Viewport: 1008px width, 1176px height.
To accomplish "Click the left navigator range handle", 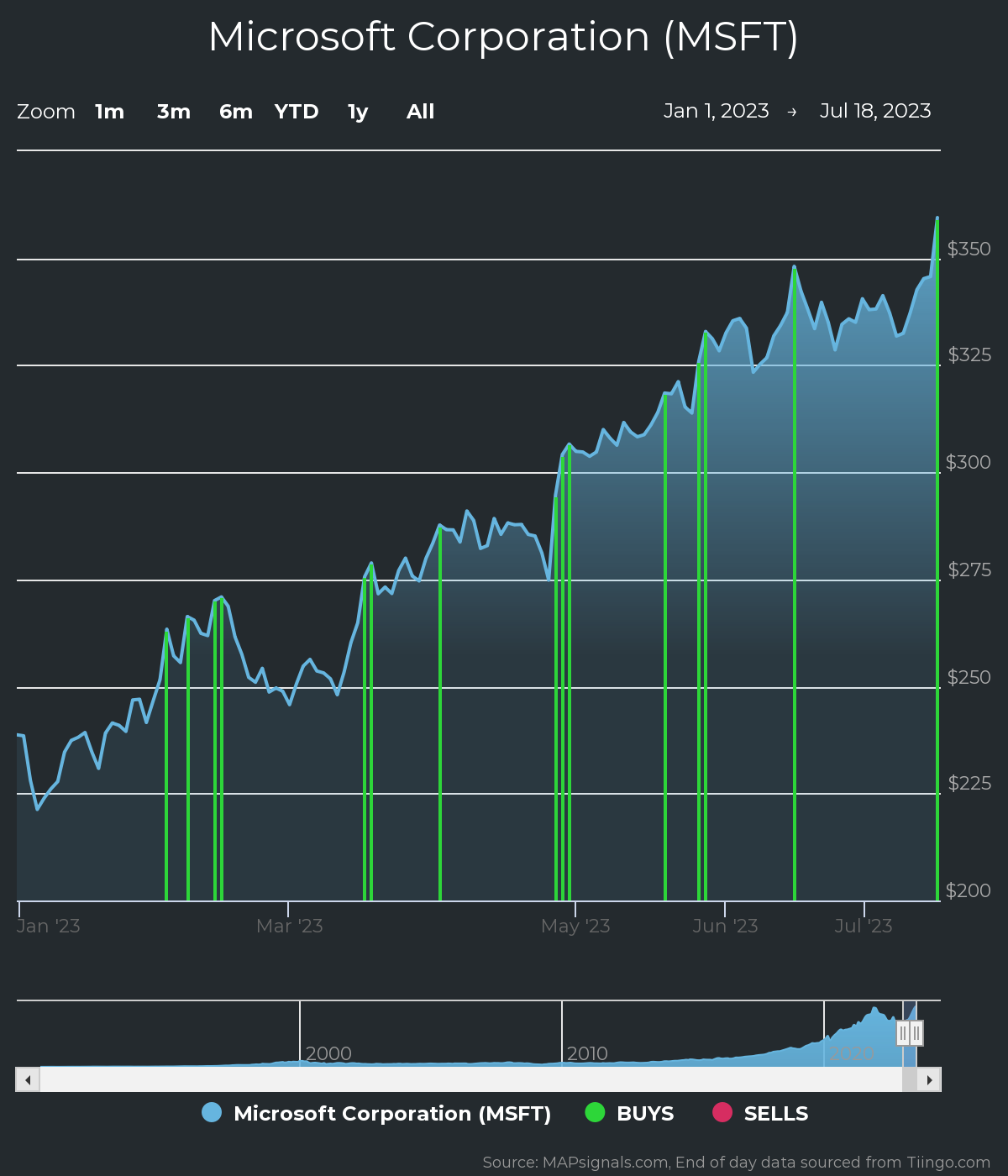I will tap(903, 1033).
